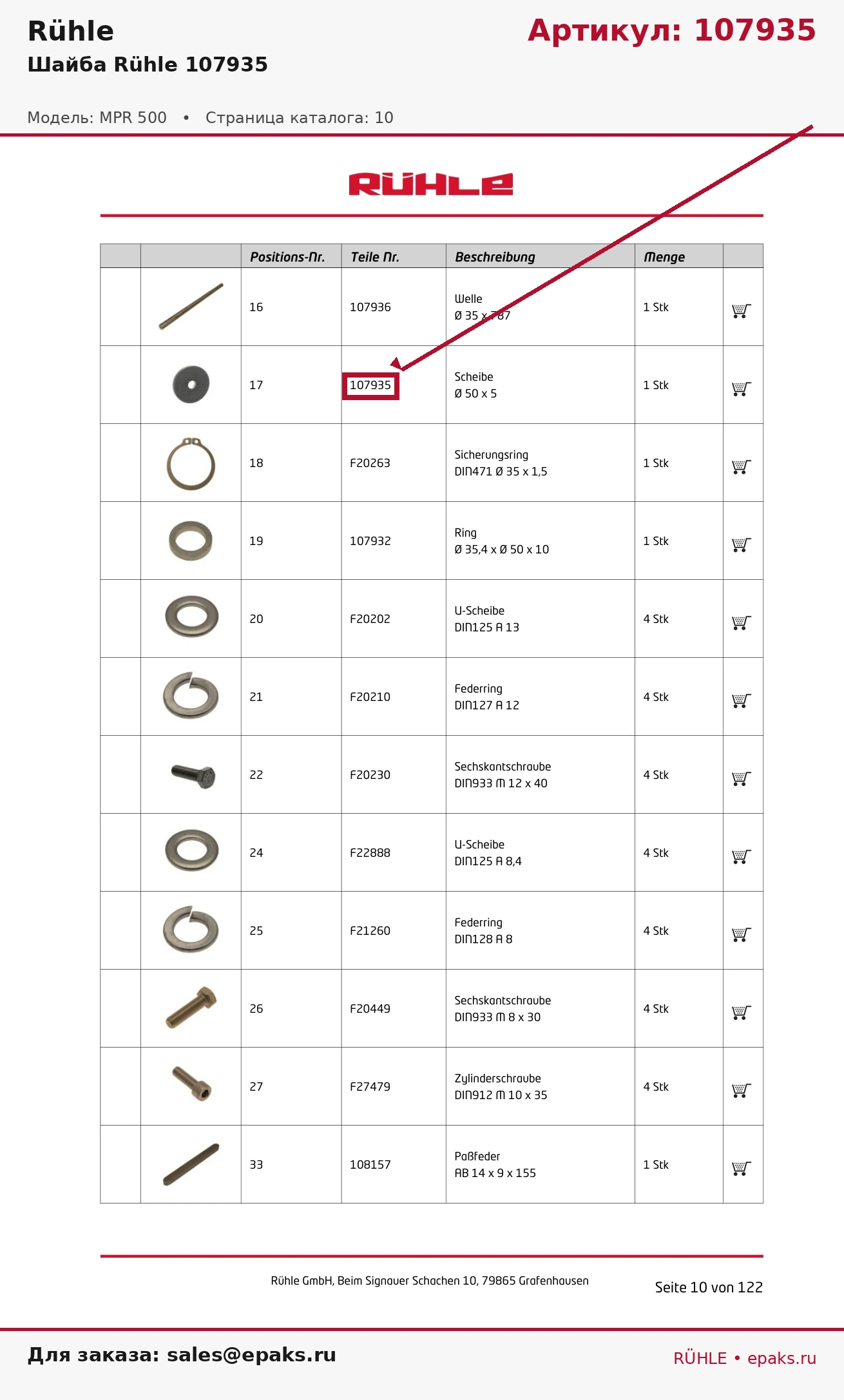
Task: Click the cart icon for Sicherungsring F20263
Action: click(742, 467)
